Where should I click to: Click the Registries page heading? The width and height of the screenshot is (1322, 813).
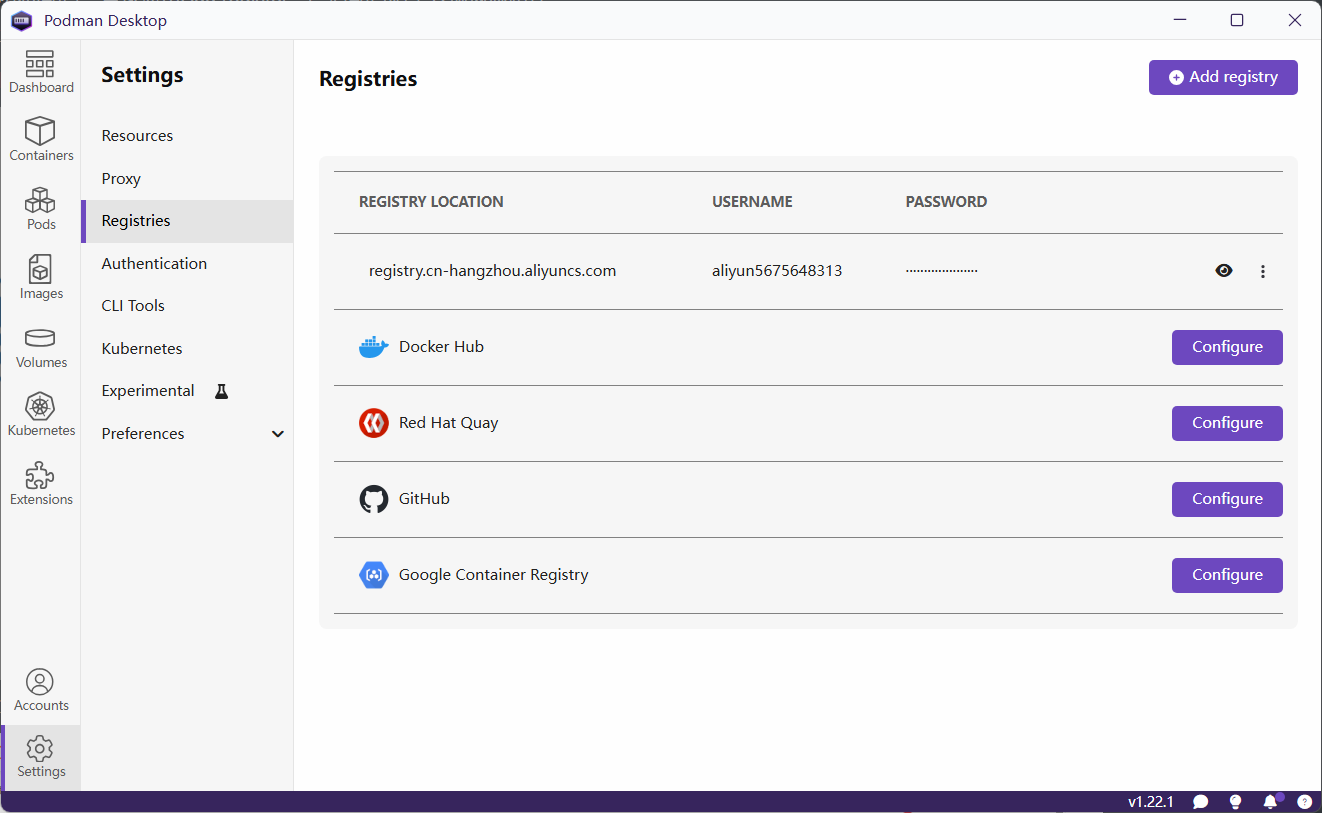click(368, 79)
